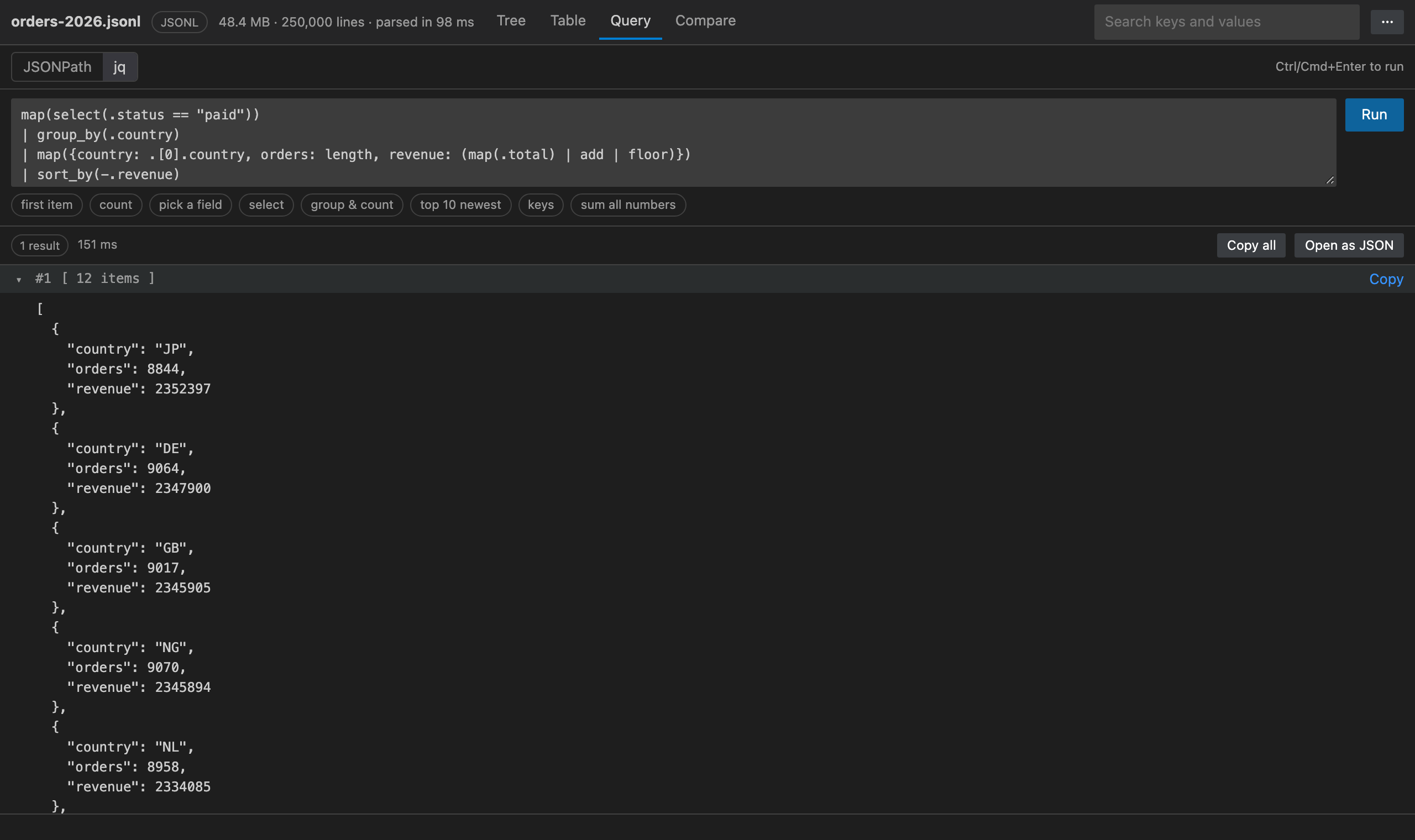Viewport: 1415px width, 840px height.
Task: Click the 'Ctrl/Cmd+Enter to run' hint
Action: coord(1339,67)
